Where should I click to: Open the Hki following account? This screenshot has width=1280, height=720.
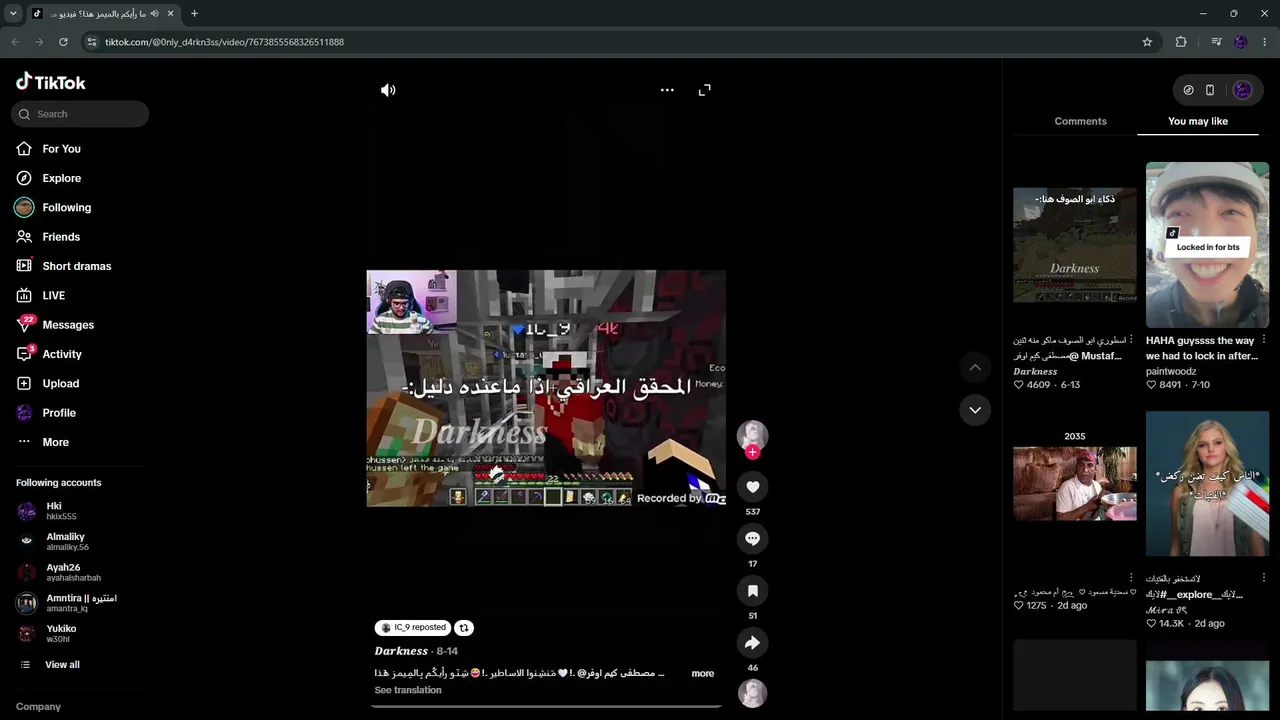[60, 511]
